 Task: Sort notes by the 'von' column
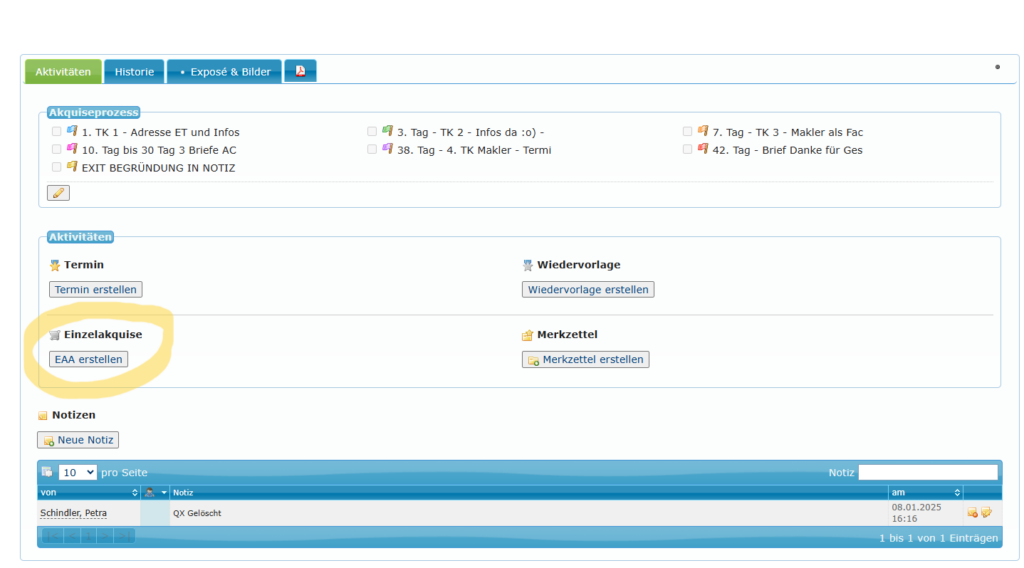(x=88, y=492)
